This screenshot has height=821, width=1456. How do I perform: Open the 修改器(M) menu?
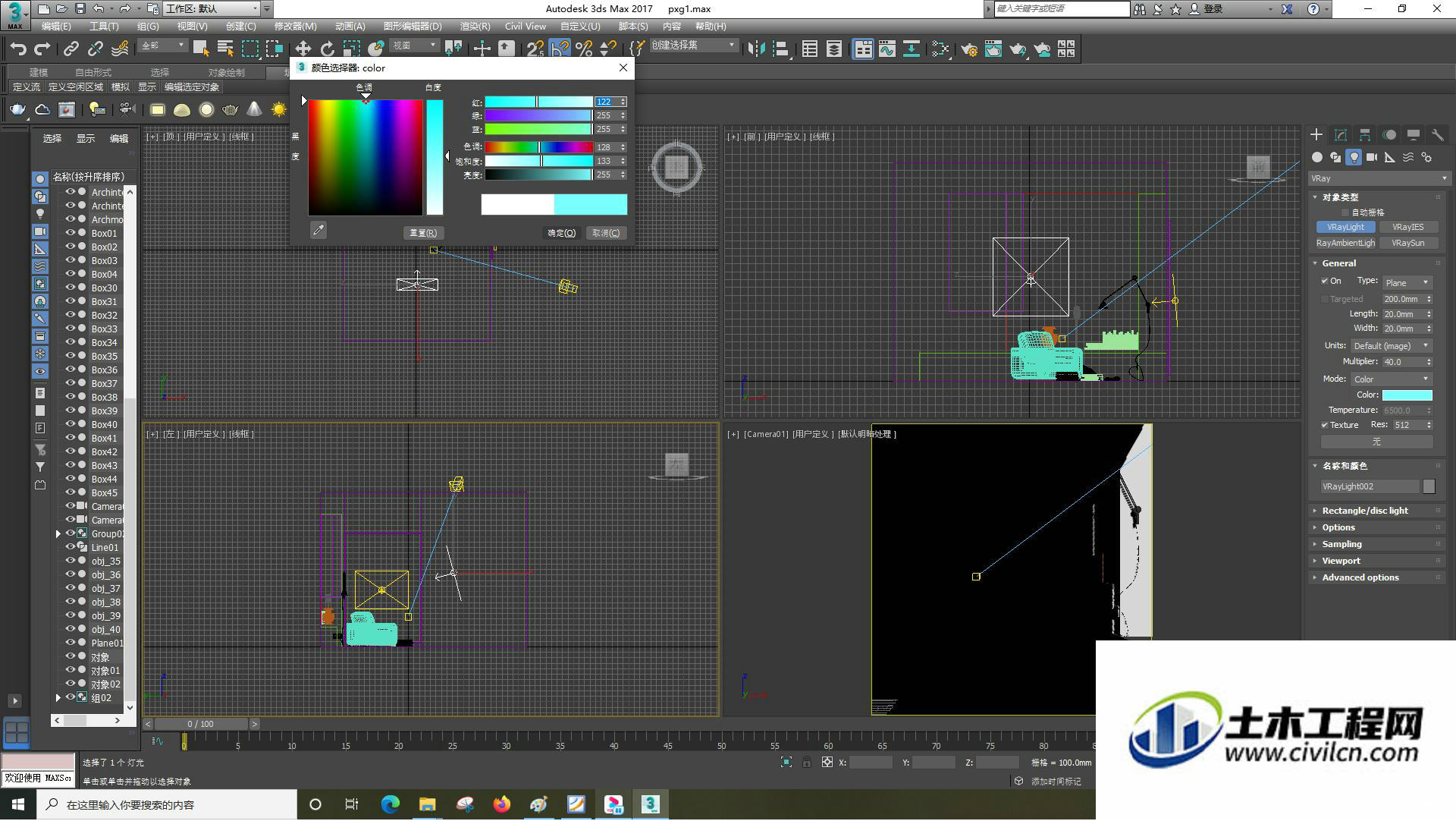coord(295,26)
